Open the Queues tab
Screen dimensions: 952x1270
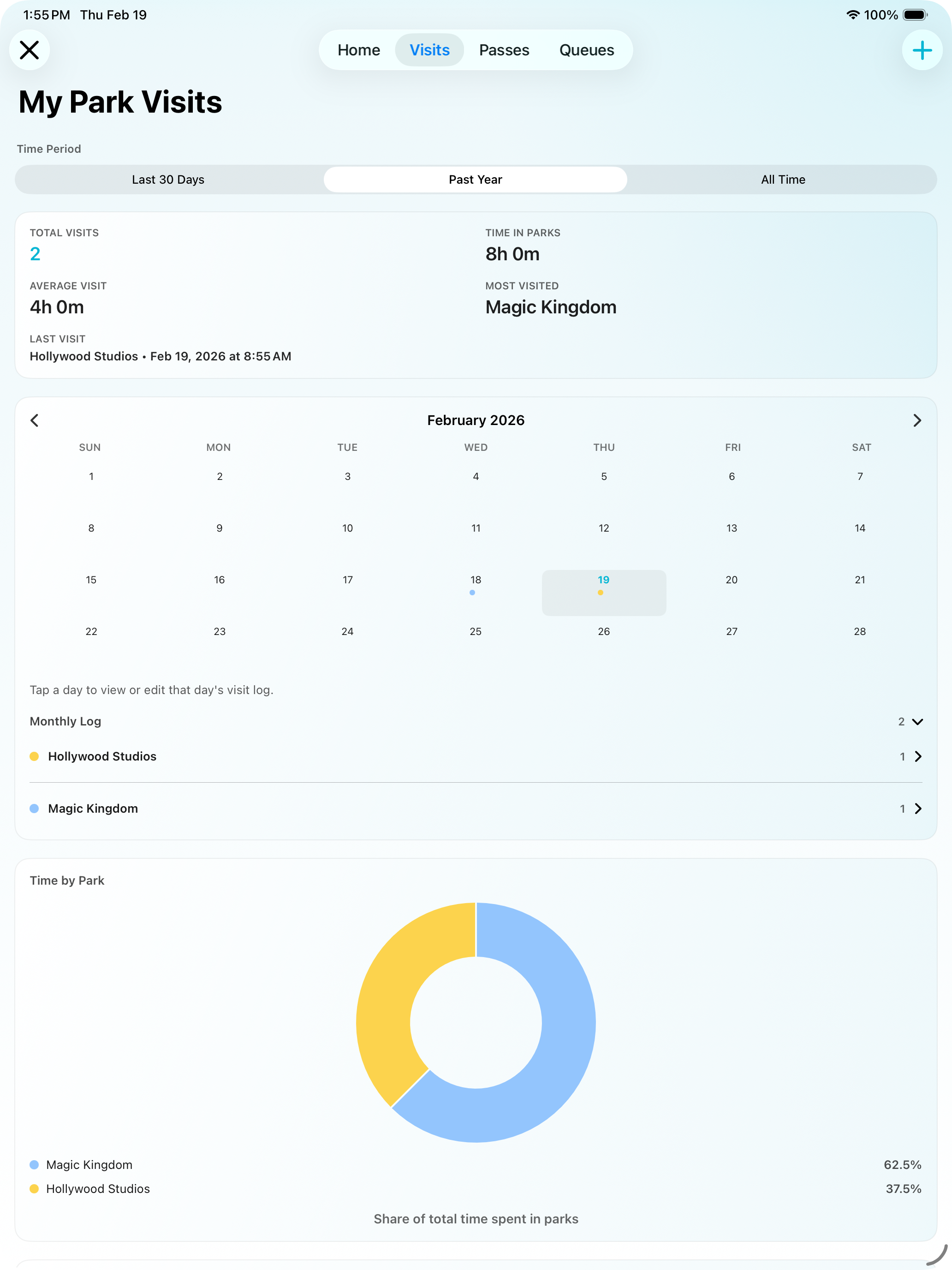point(586,50)
